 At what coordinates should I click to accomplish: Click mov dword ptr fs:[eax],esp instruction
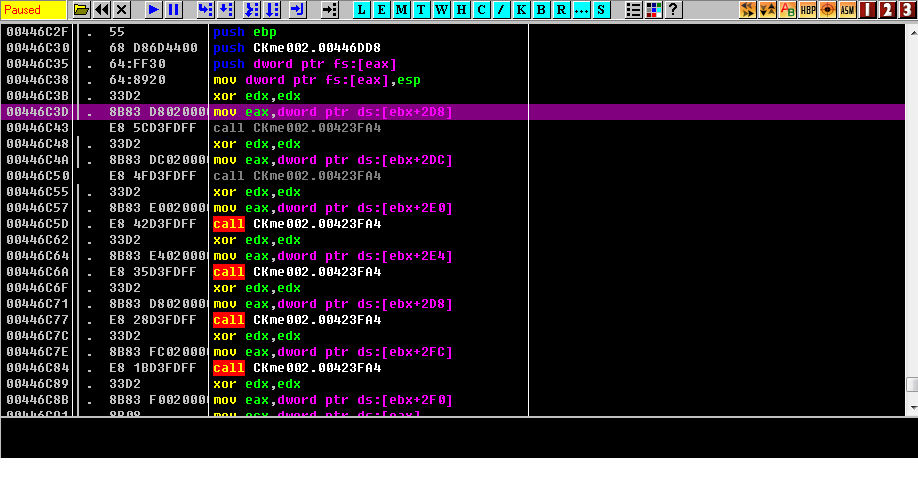tap(317, 80)
